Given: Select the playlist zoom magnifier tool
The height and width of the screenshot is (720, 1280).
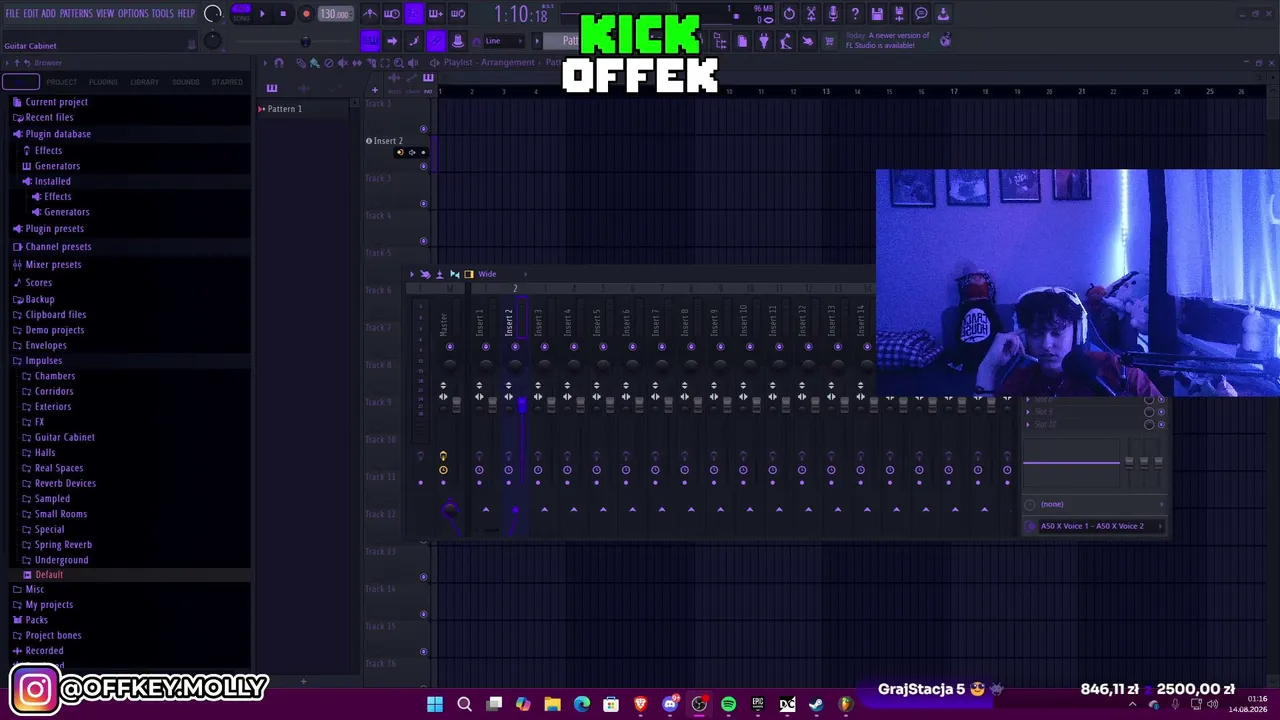Looking at the screenshot, I should pos(398,63).
